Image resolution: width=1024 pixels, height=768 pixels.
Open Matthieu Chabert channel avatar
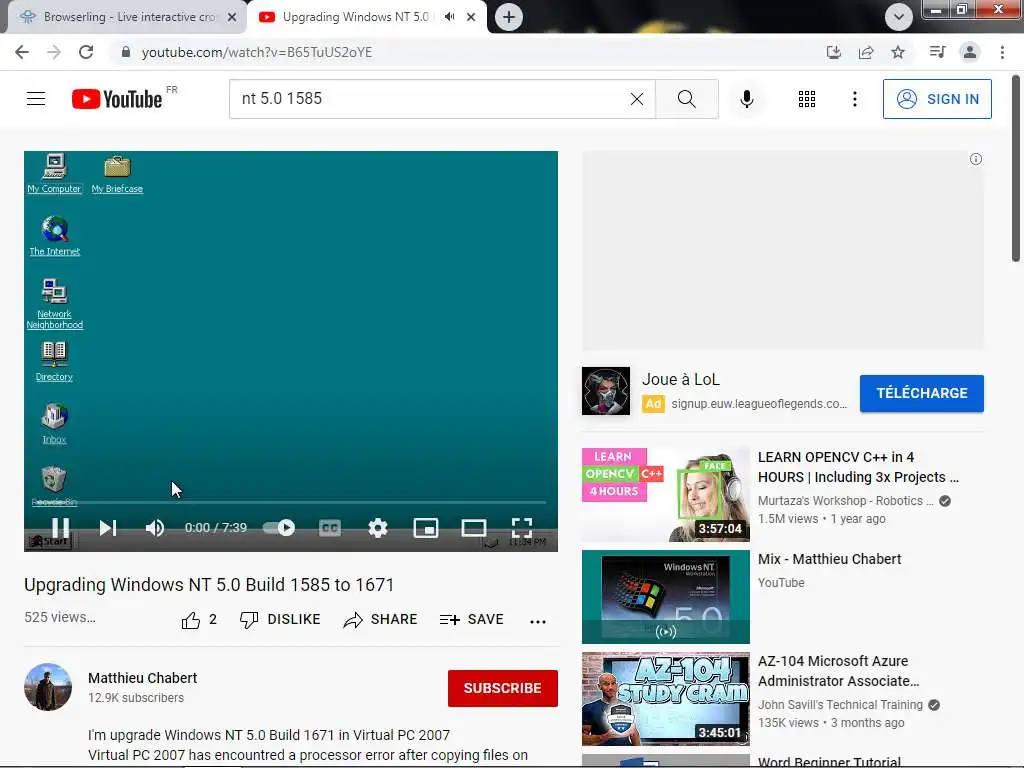click(x=48, y=687)
